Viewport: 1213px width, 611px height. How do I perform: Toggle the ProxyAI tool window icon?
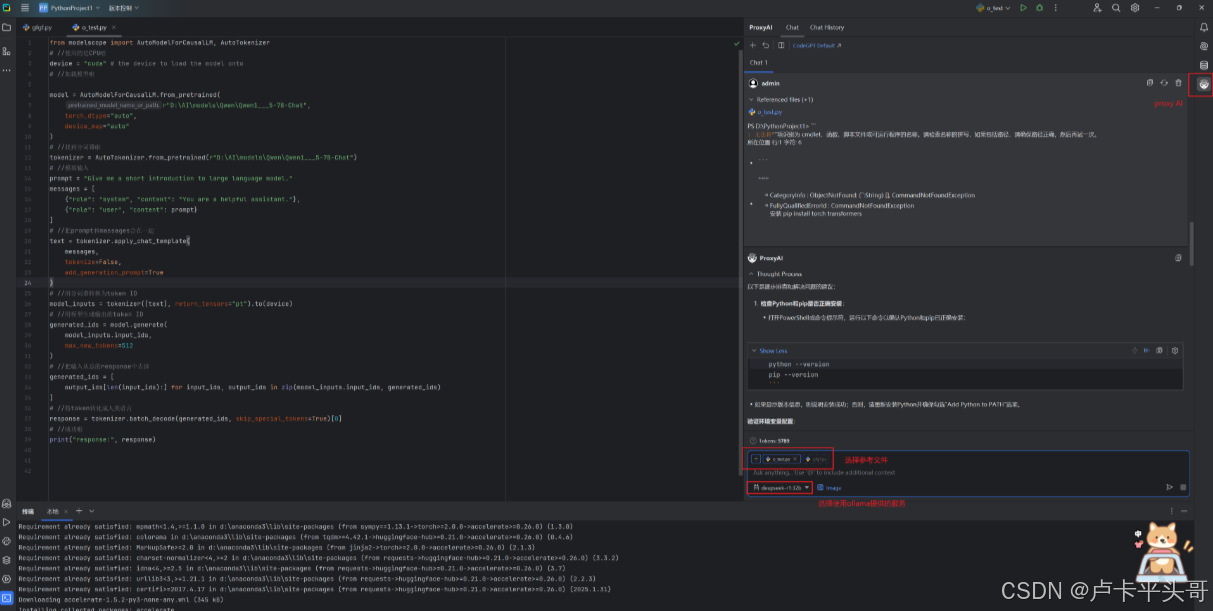(x=1203, y=85)
